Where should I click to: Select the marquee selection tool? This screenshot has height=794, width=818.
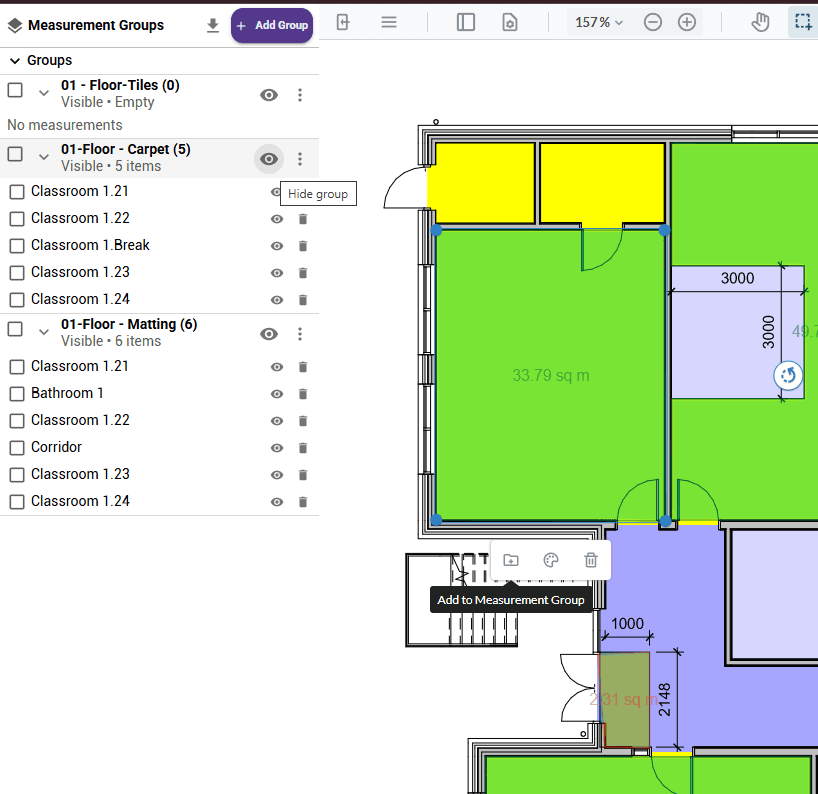(x=803, y=22)
